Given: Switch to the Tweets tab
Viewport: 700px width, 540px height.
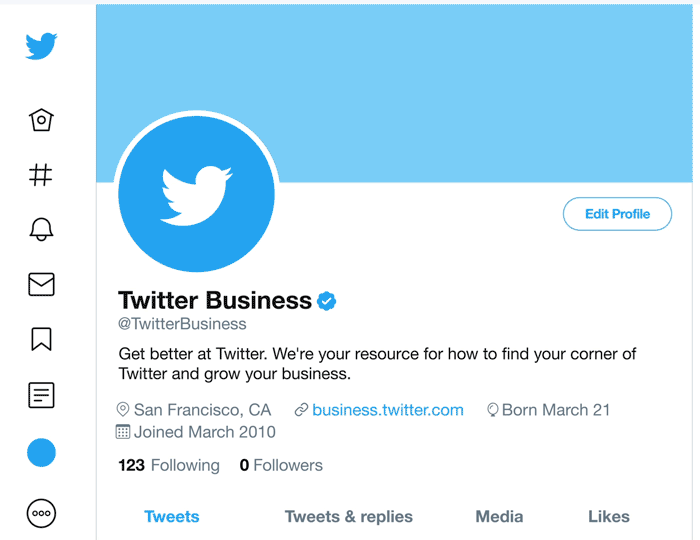Looking at the screenshot, I should point(172,517).
